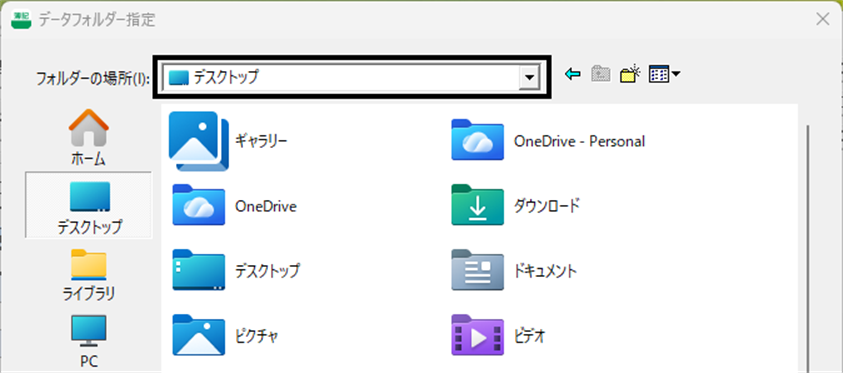
Task: Select the ドキュメント folder icon
Action: pyautogui.click(x=477, y=270)
